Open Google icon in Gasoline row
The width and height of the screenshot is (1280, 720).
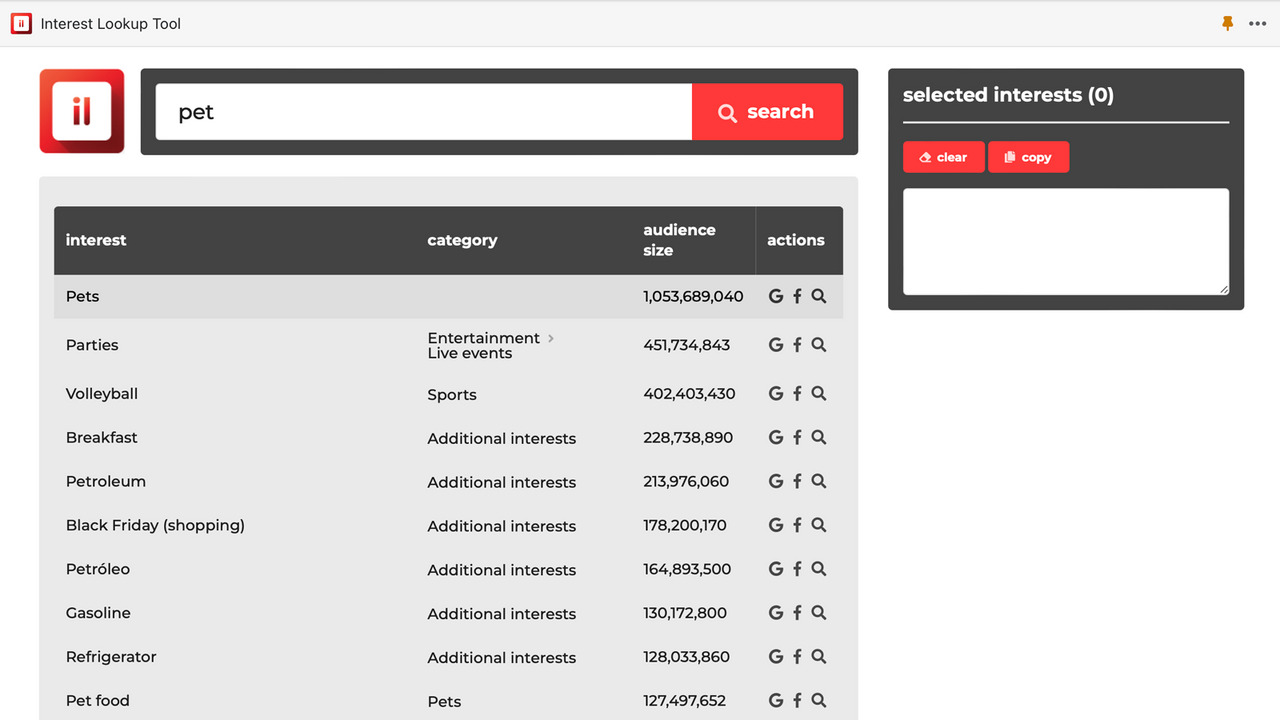pos(775,614)
